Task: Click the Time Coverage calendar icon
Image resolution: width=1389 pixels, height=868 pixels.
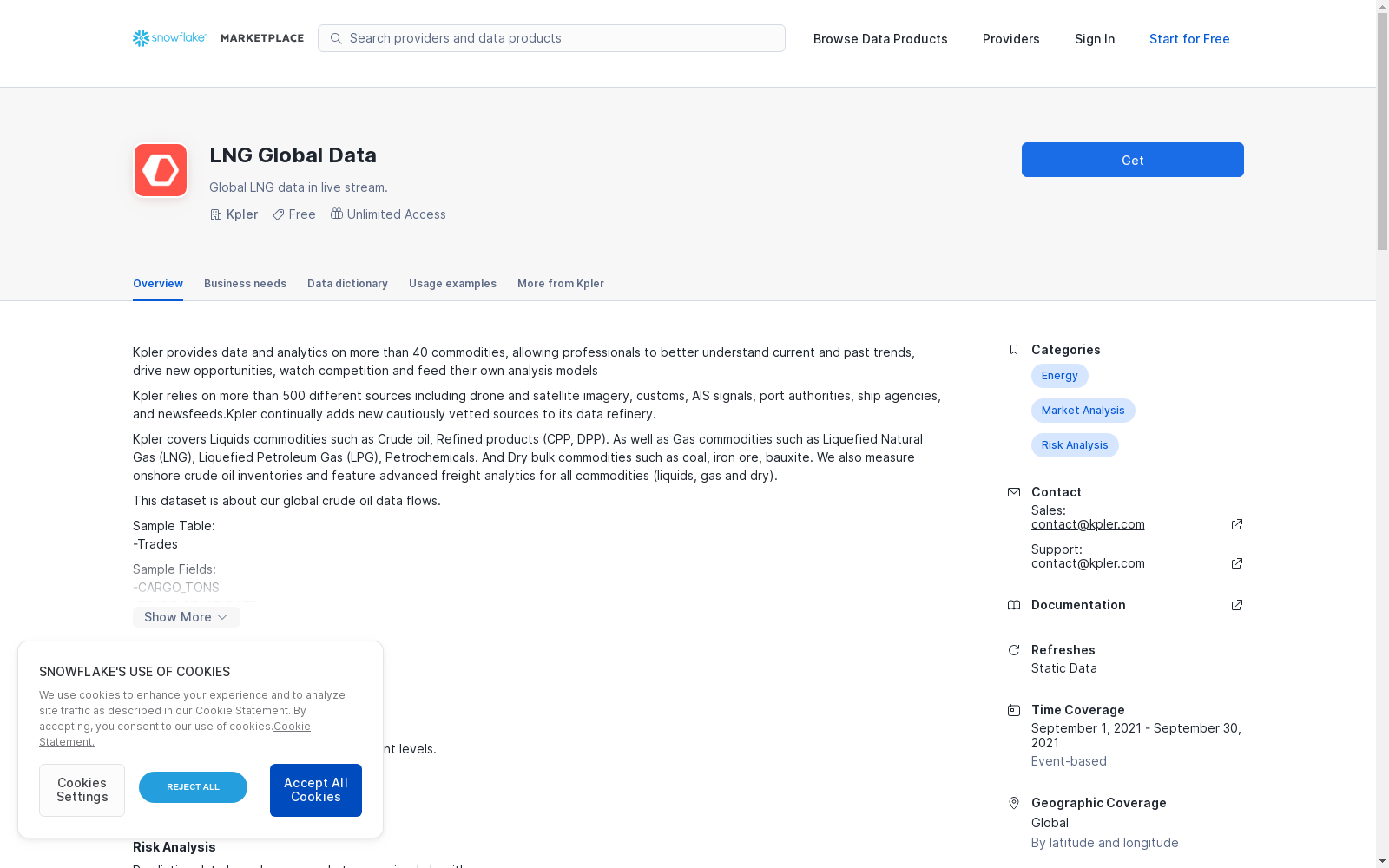Action: [x=1013, y=710]
